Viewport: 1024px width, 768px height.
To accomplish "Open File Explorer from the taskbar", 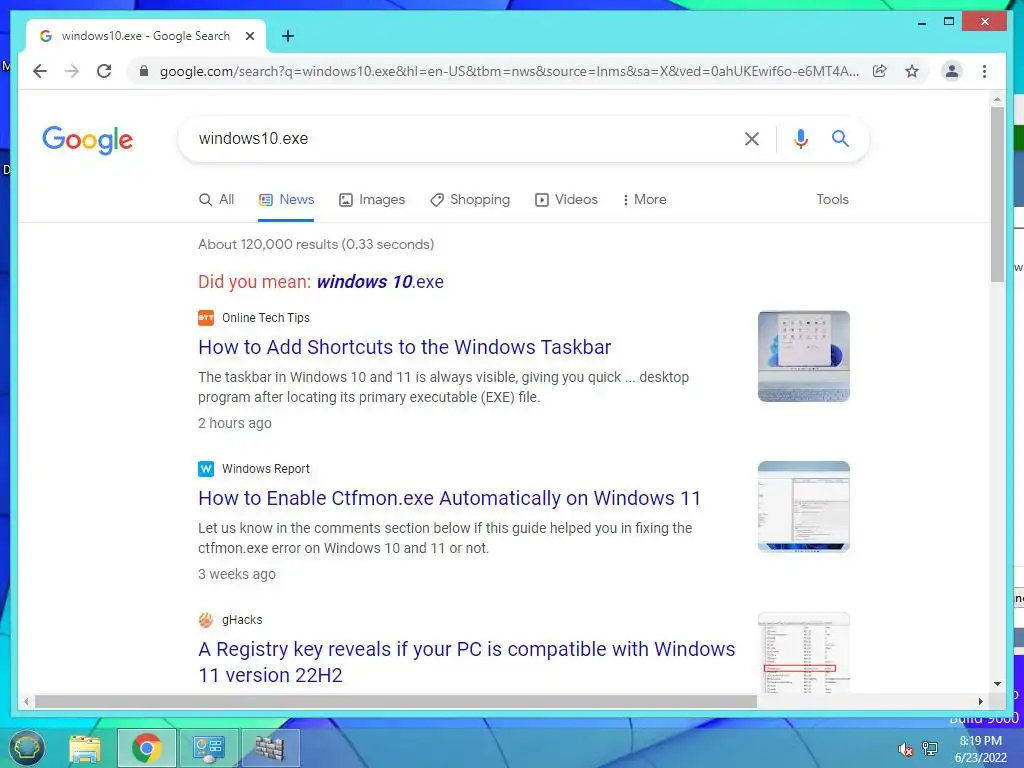I will click(85, 748).
